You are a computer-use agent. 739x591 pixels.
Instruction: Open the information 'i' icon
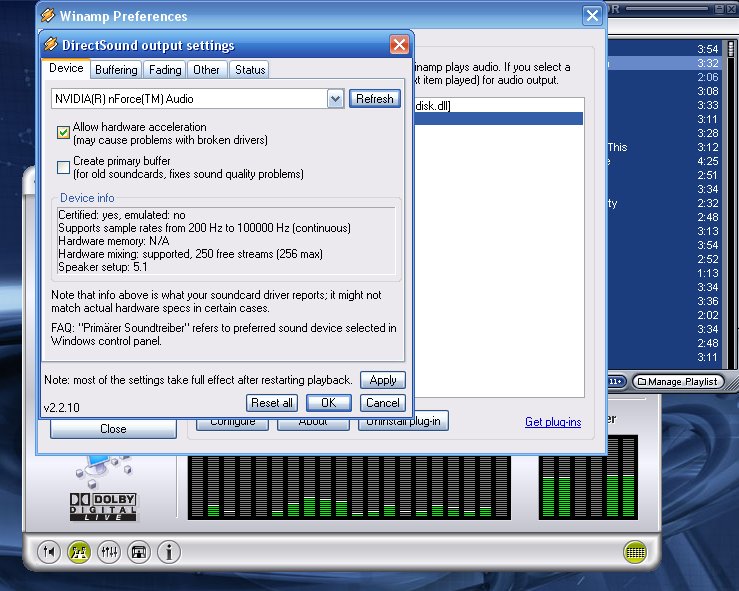(169, 551)
